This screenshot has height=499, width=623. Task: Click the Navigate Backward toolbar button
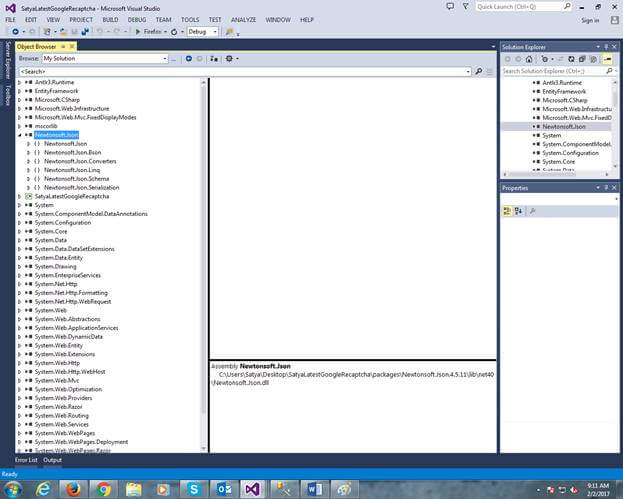(x=15, y=31)
